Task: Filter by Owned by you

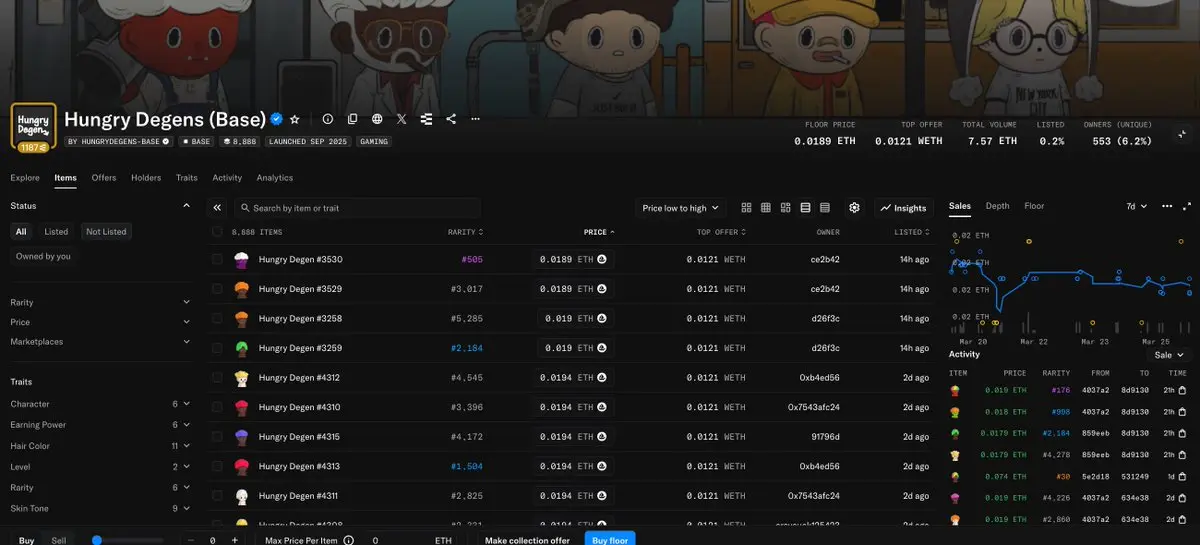Action: coord(43,257)
